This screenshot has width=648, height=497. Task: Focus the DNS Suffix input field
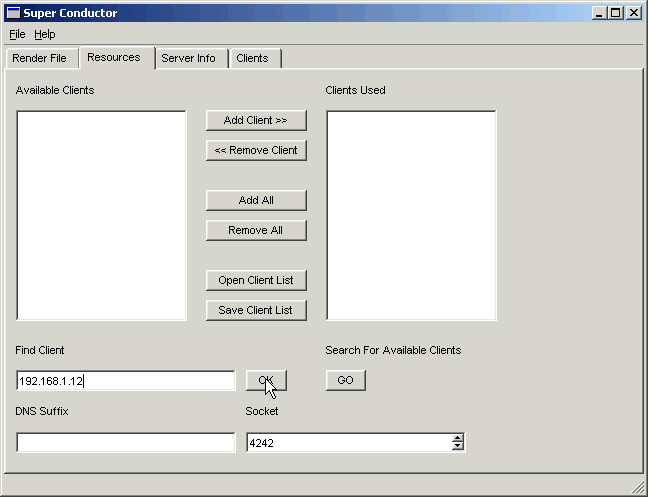[125, 442]
